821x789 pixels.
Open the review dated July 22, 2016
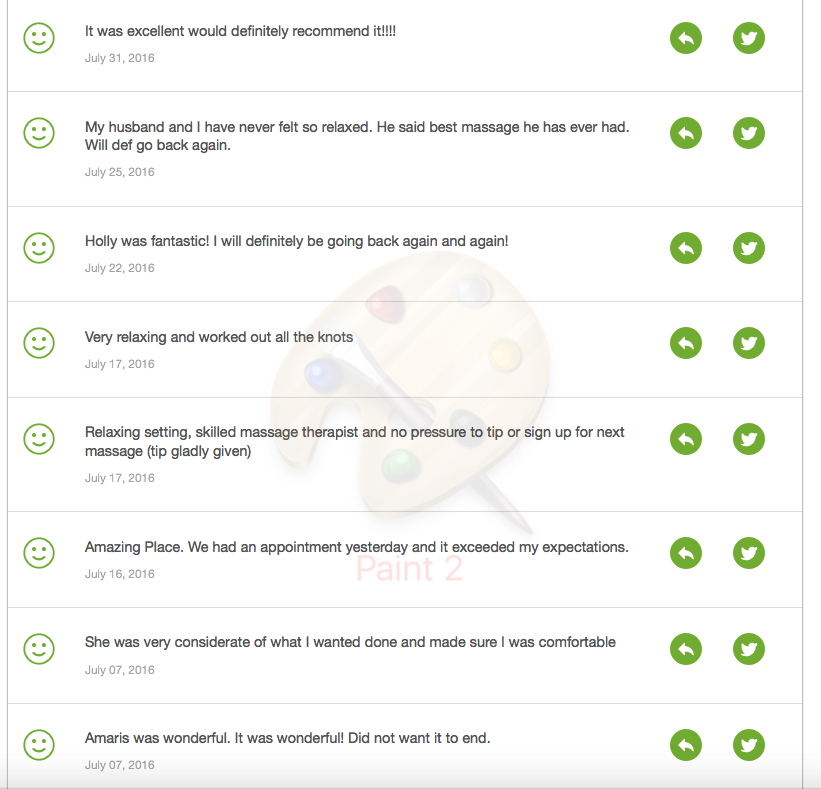296,240
